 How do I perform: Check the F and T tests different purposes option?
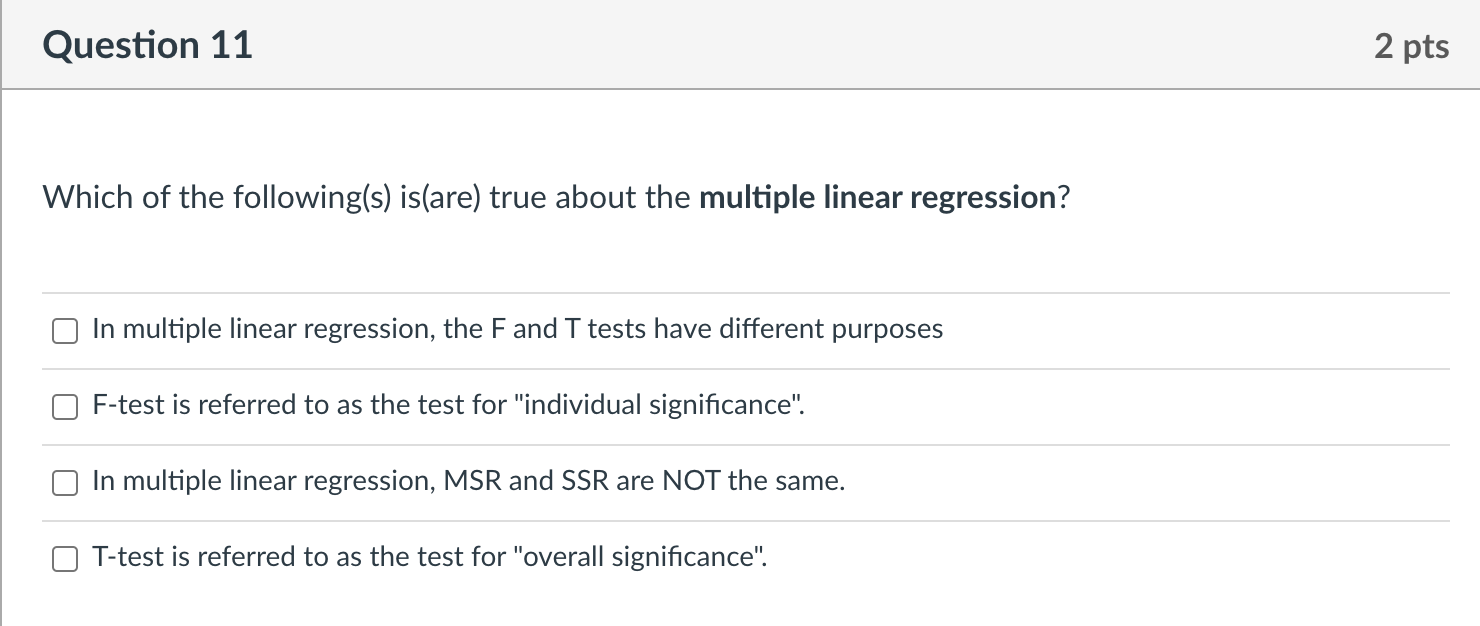66,331
